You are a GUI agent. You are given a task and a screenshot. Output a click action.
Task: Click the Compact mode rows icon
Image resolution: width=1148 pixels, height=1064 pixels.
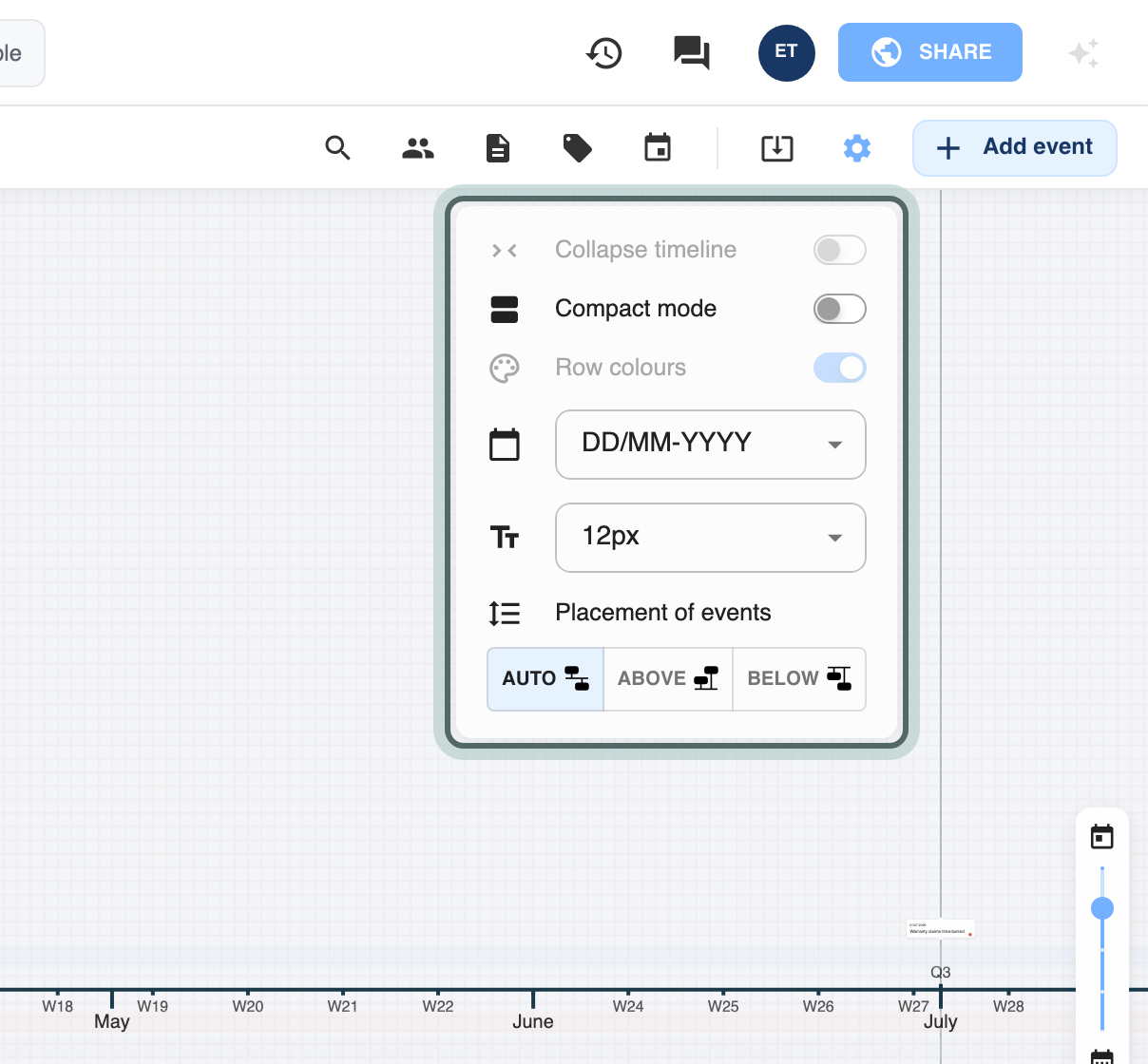(505, 310)
